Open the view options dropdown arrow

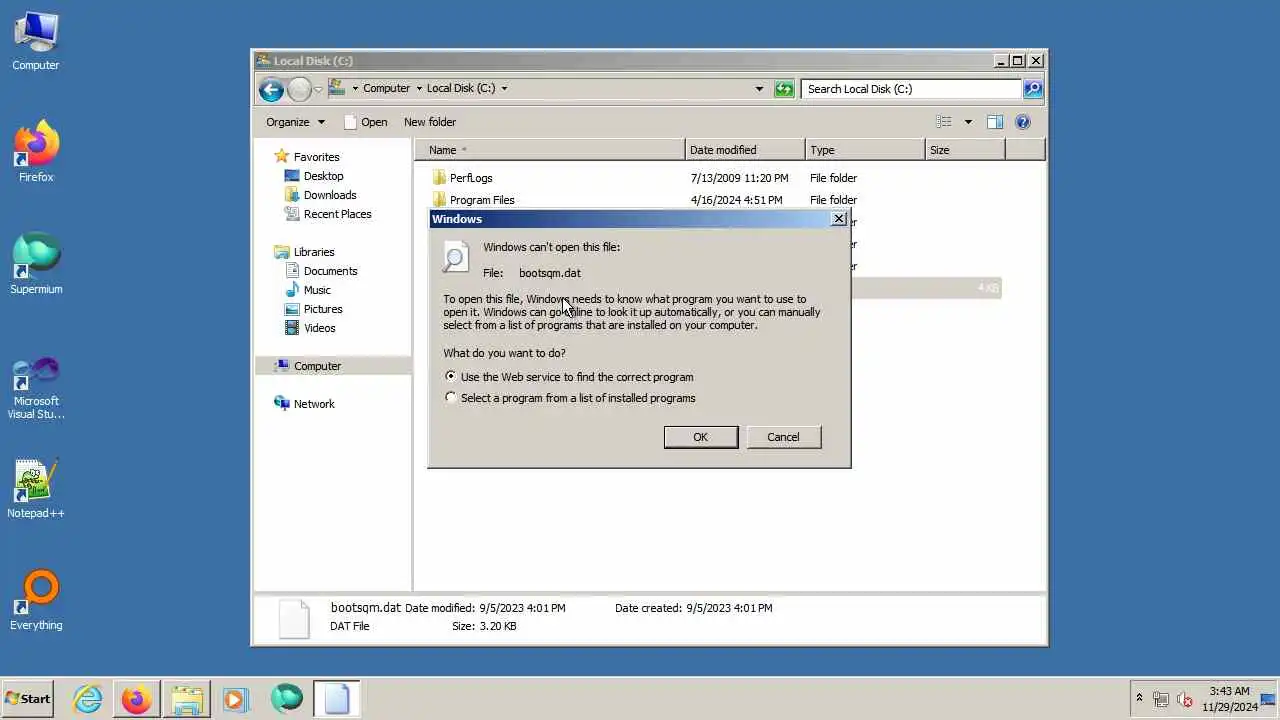pos(967,122)
